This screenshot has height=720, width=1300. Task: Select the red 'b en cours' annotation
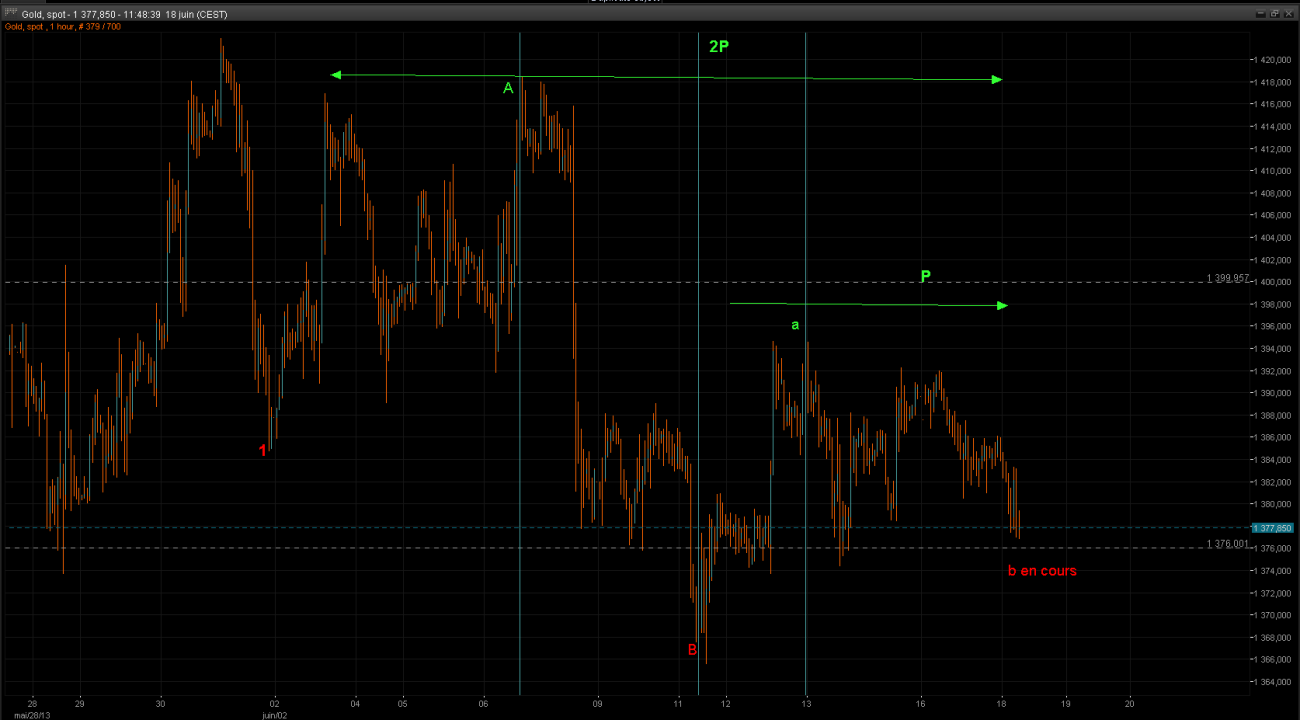[1042, 571]
